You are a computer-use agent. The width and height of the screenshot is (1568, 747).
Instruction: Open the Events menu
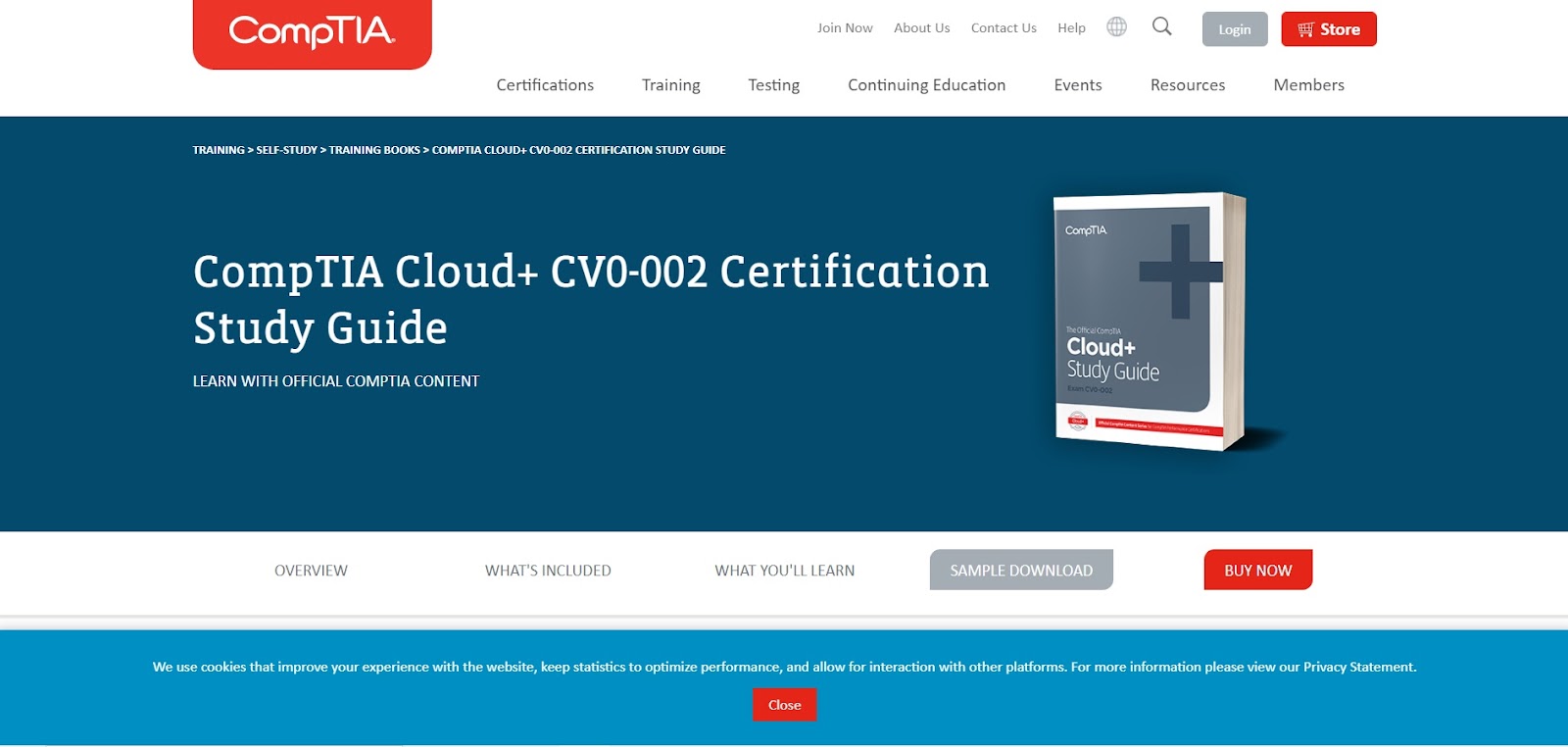coord(1078,85)
